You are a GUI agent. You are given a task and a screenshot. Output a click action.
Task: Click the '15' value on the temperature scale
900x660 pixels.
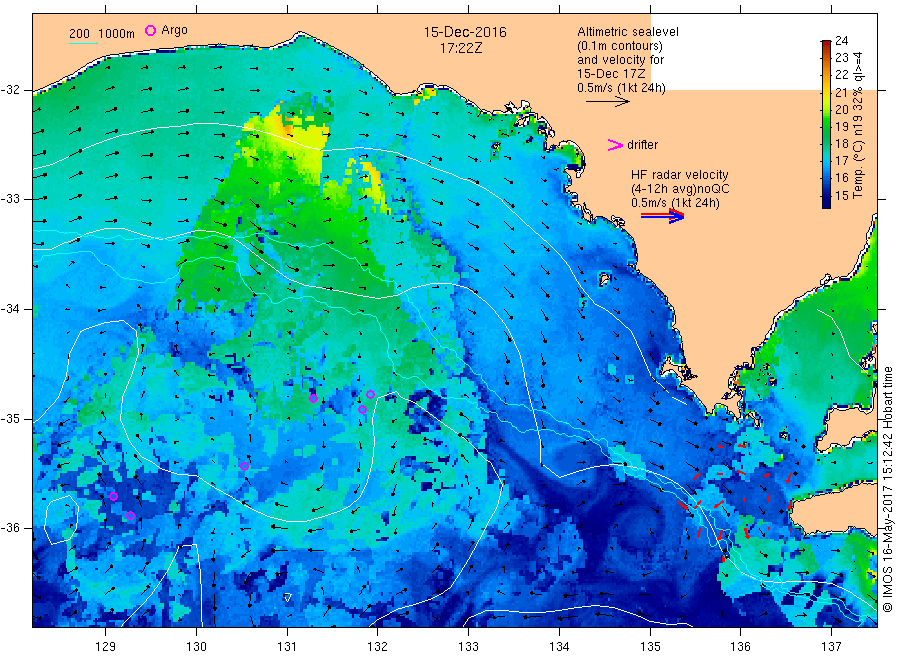pos(841,195)
